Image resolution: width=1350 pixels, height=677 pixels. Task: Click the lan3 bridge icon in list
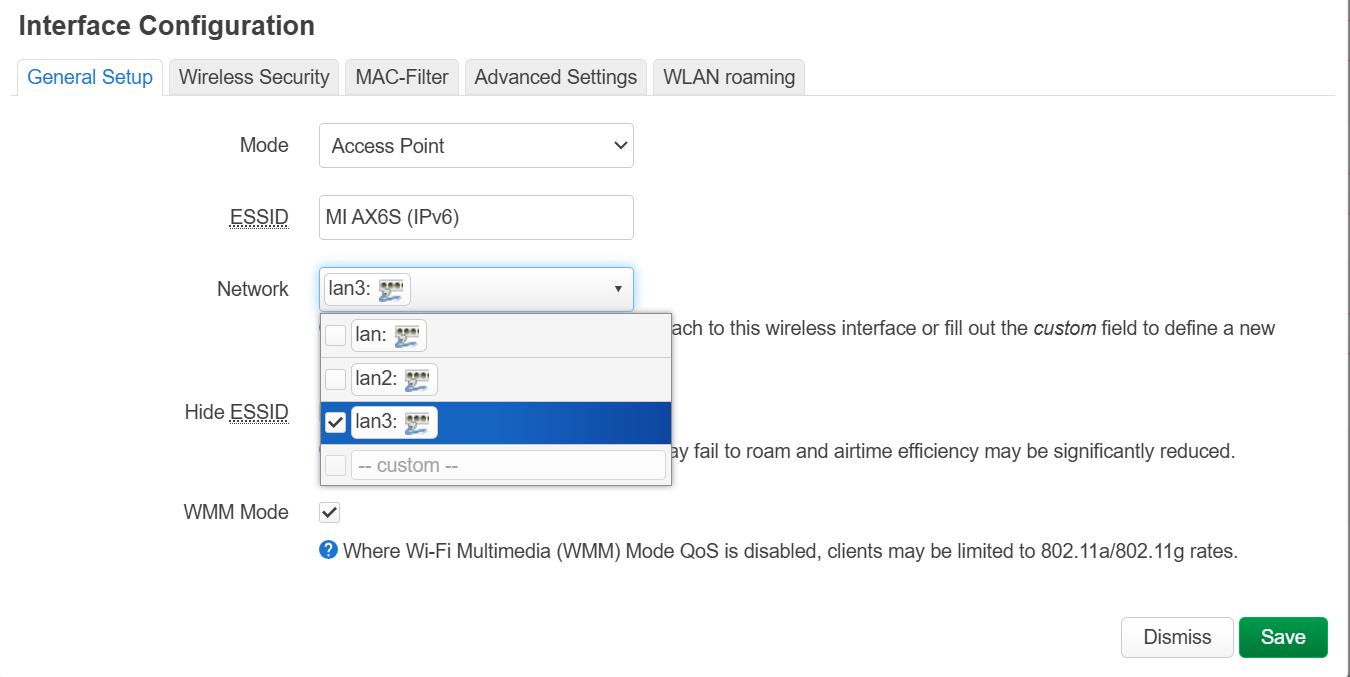(x=417, y=423)
